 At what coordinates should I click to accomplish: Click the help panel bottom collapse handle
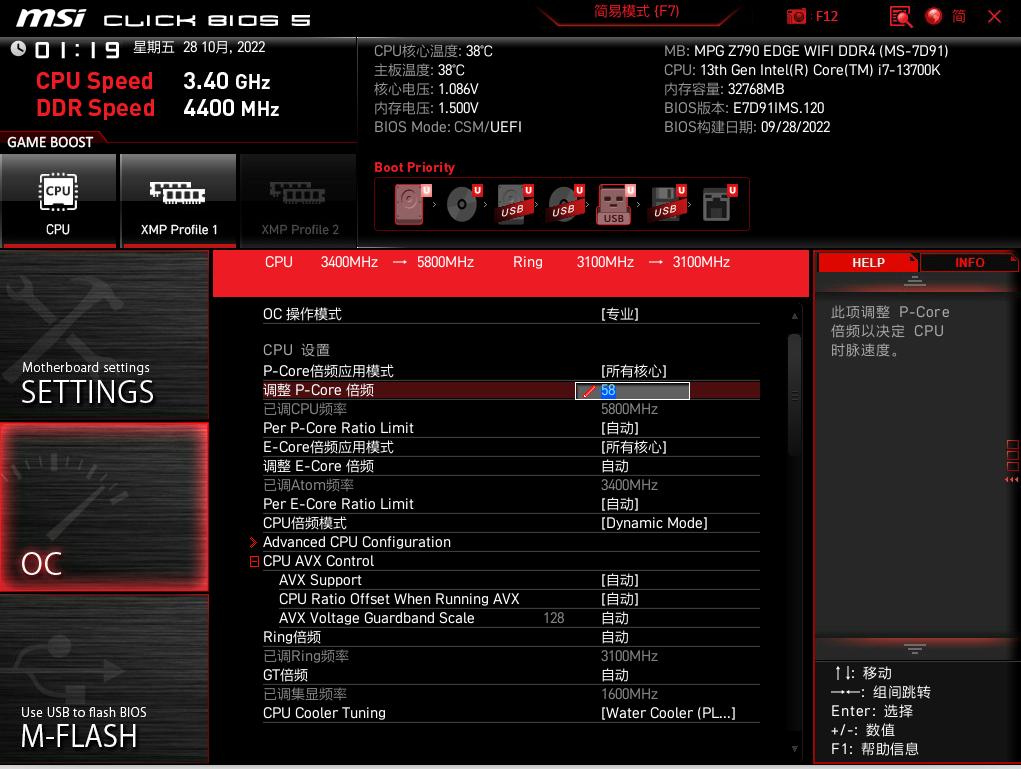coord(914,649)
